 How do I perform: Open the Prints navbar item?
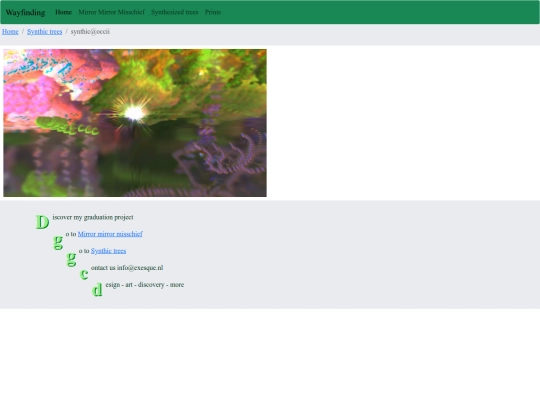tap(213, 12)
